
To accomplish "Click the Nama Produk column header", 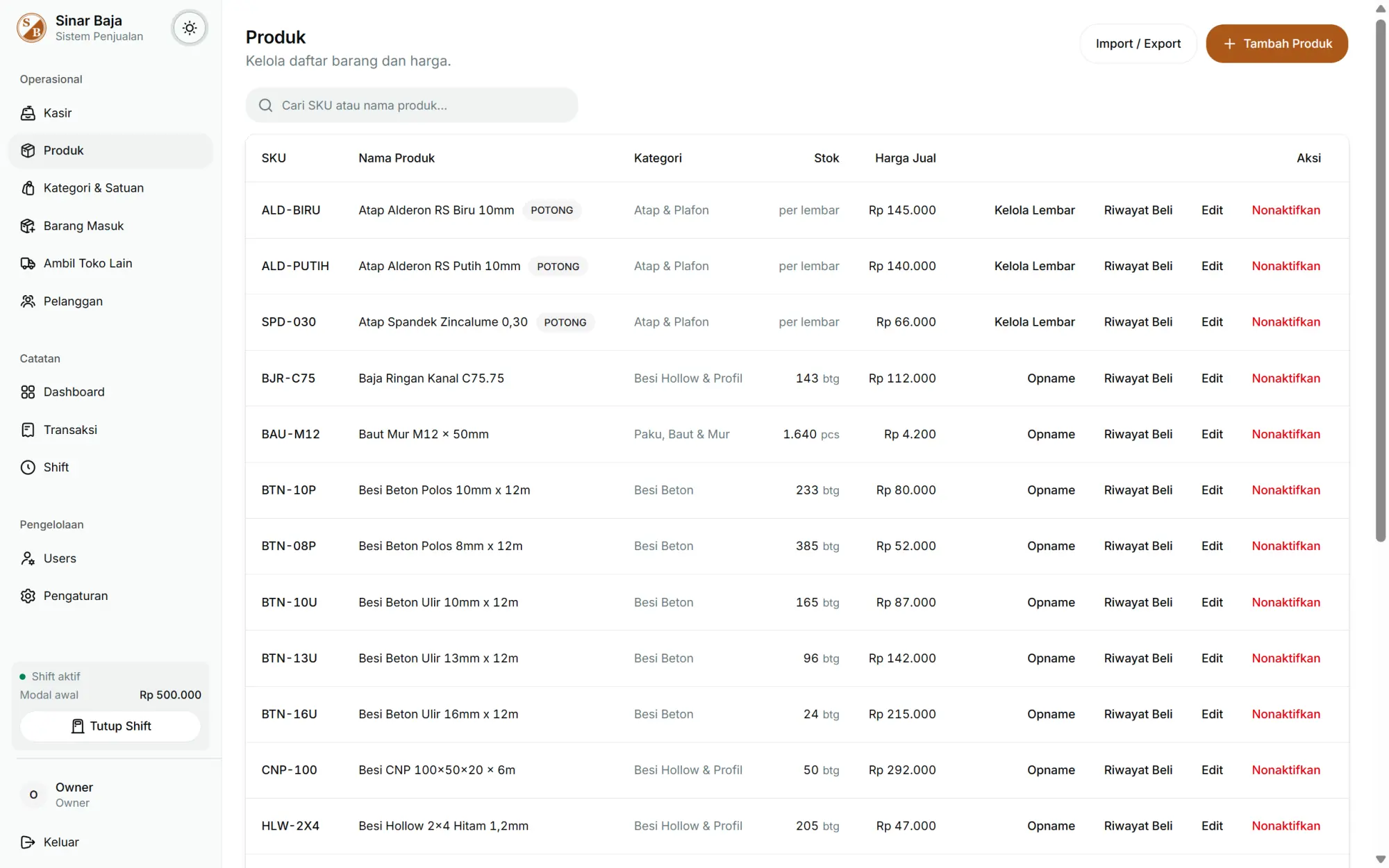I will (x=397, y=158).
